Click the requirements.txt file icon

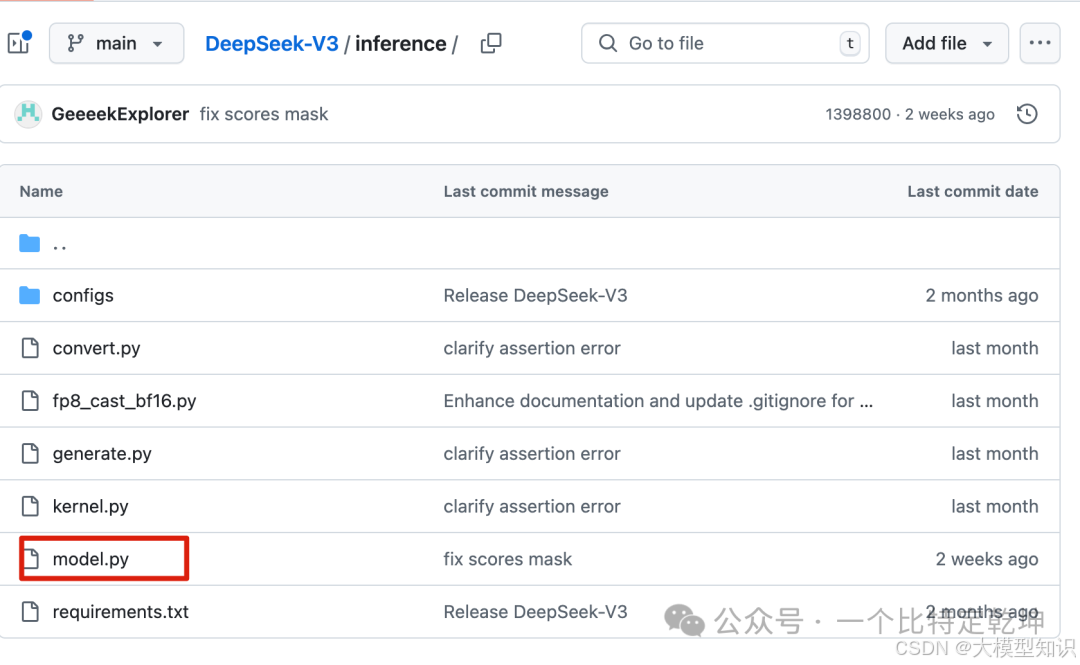point(30,611)
